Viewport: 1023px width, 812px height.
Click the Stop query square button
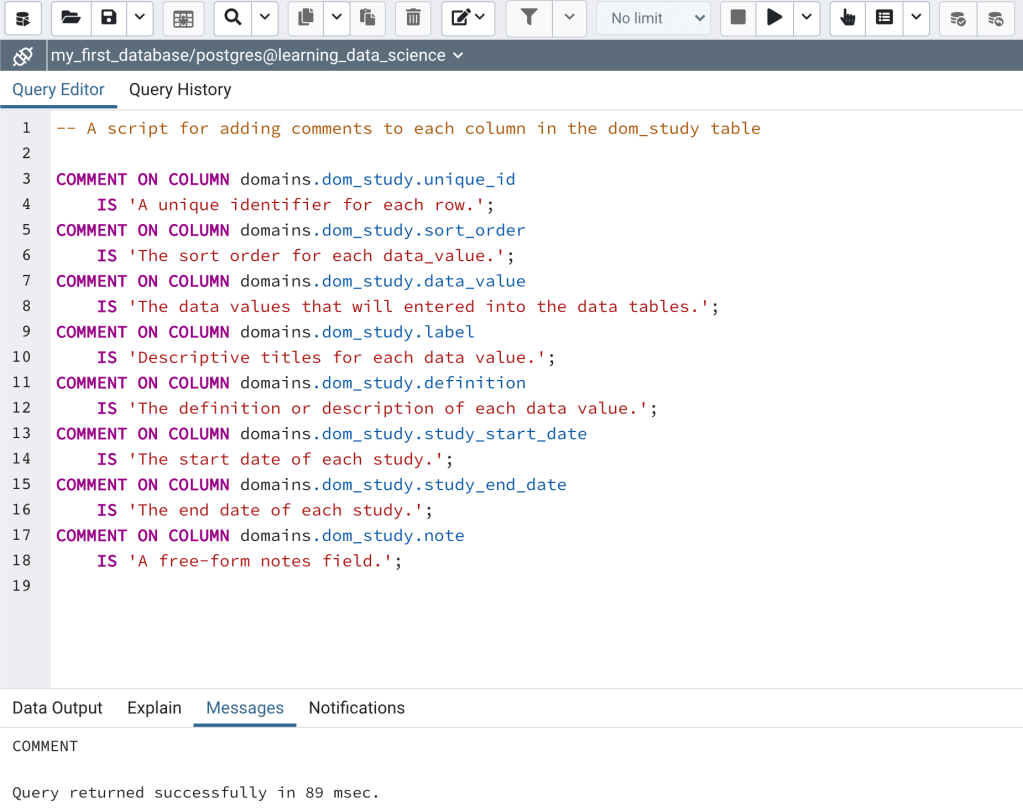click(738, 18)
